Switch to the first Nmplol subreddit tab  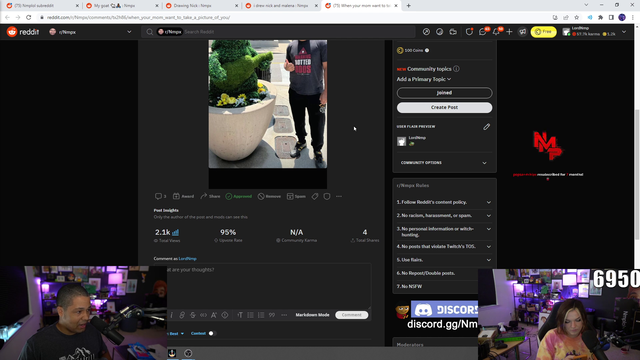42,6
